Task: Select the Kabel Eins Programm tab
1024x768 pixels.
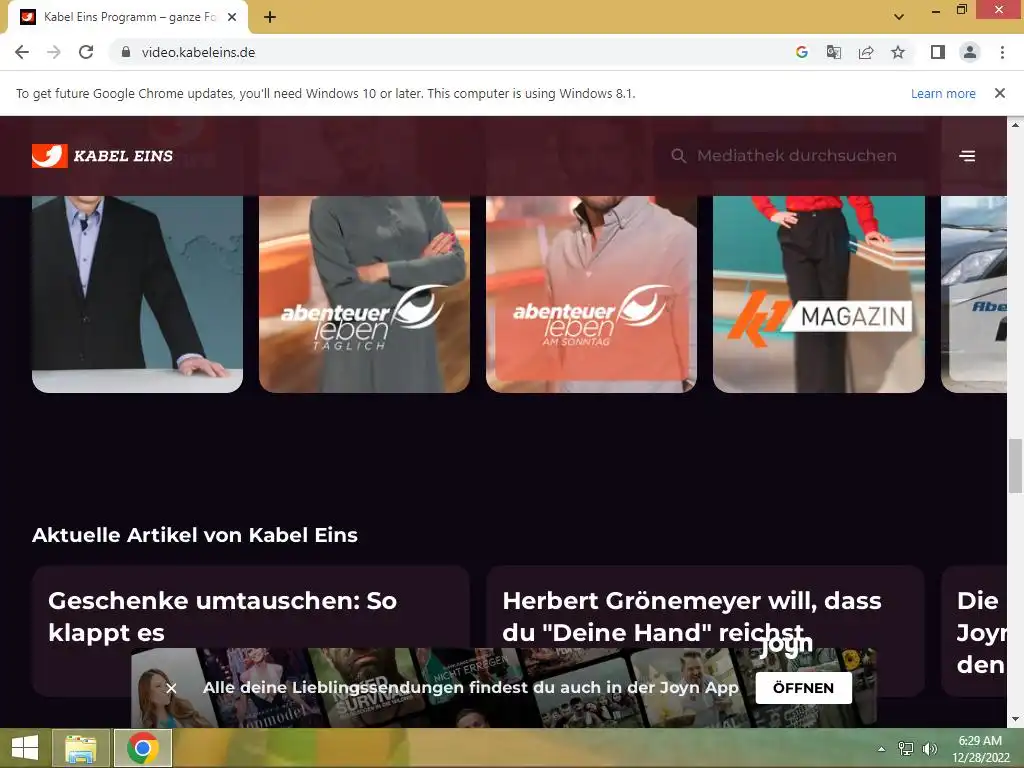Action: point(128,17)
